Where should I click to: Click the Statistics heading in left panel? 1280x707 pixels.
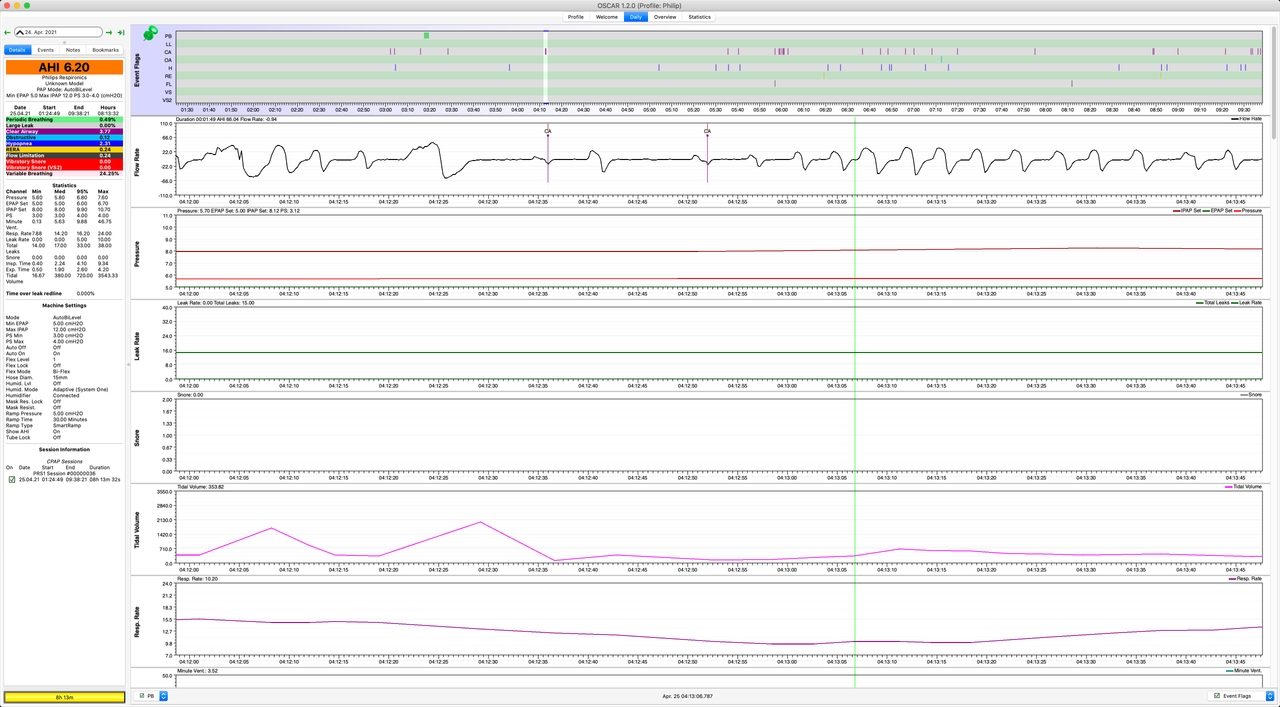tap(64, 184)
